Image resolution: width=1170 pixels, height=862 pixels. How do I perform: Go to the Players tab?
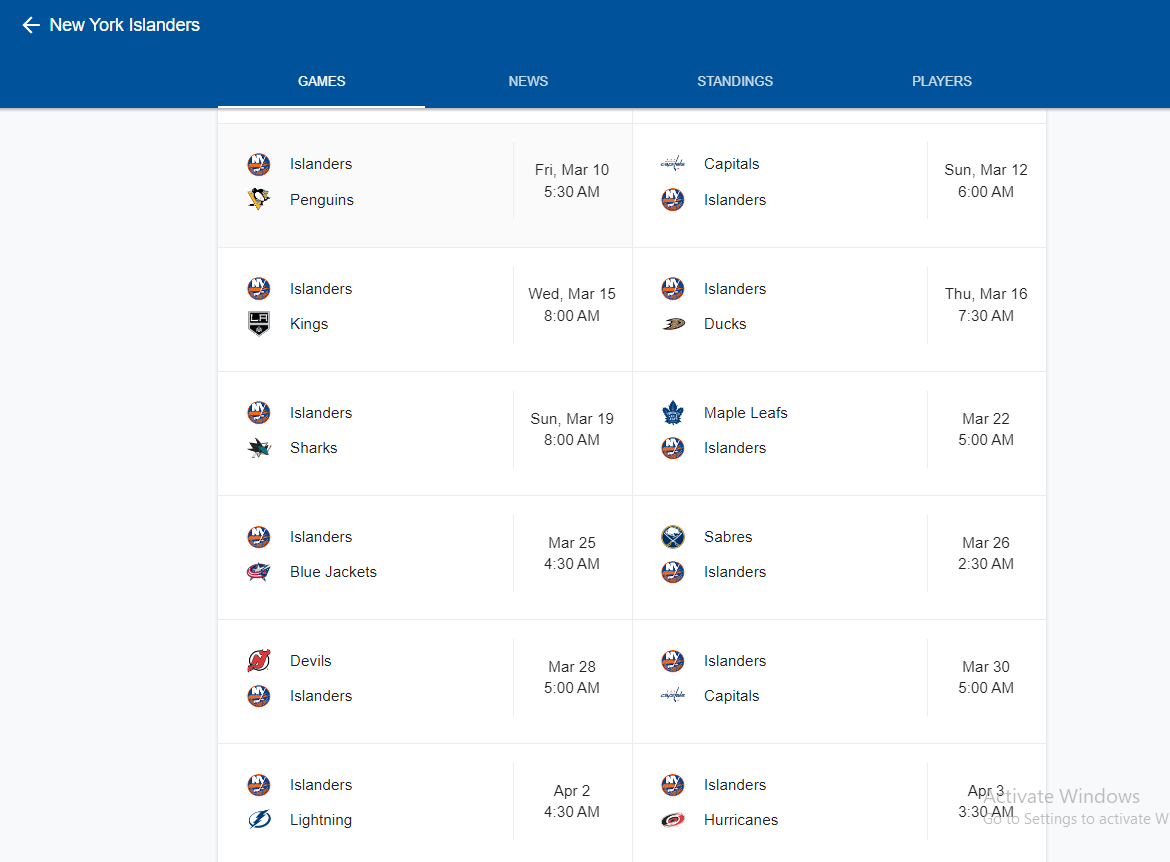click(x=942, y=81)
